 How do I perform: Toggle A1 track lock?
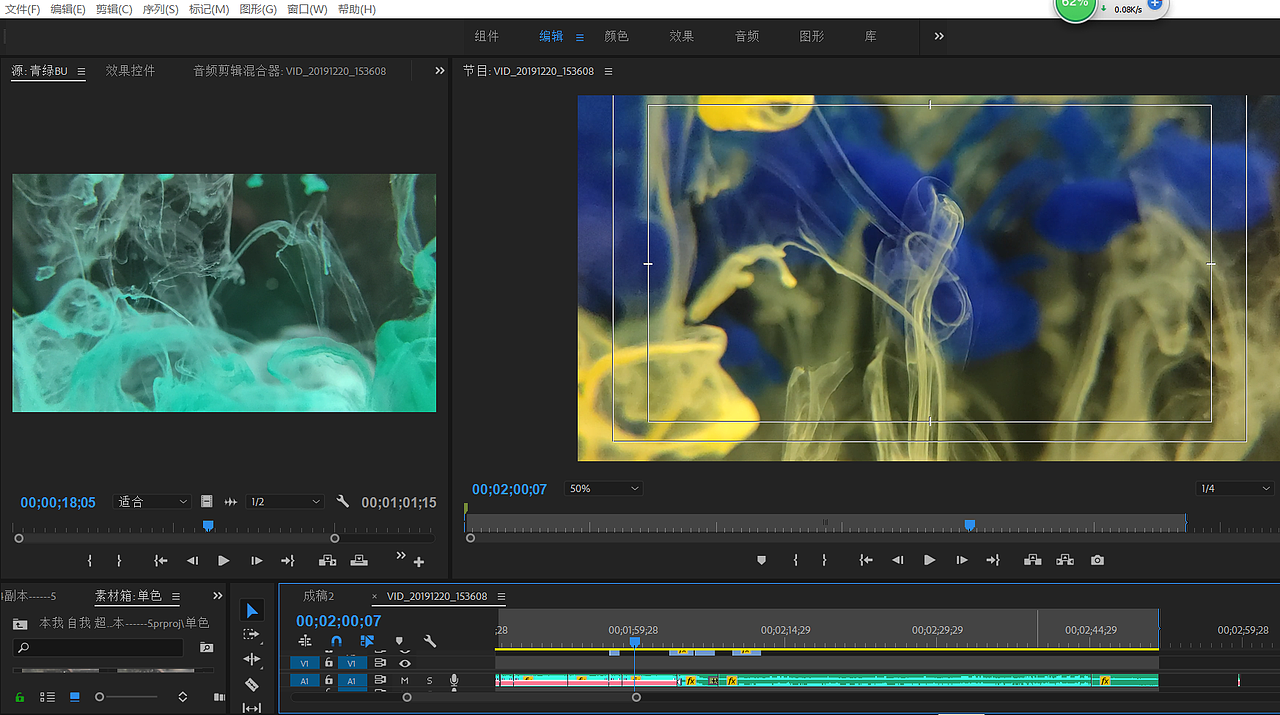point(329,680)
